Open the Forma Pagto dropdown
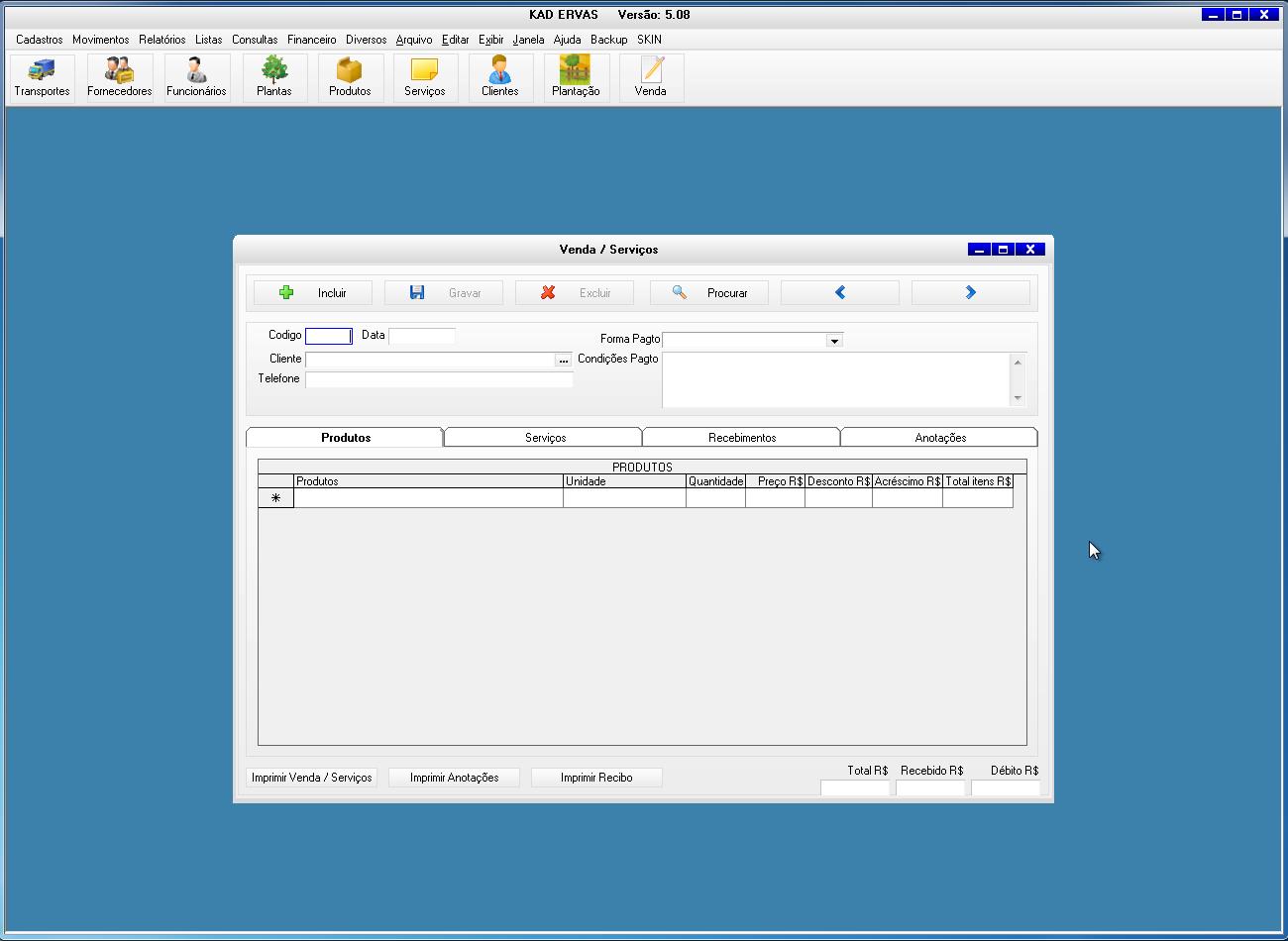1288x941 pixels. tap(834, 340)
